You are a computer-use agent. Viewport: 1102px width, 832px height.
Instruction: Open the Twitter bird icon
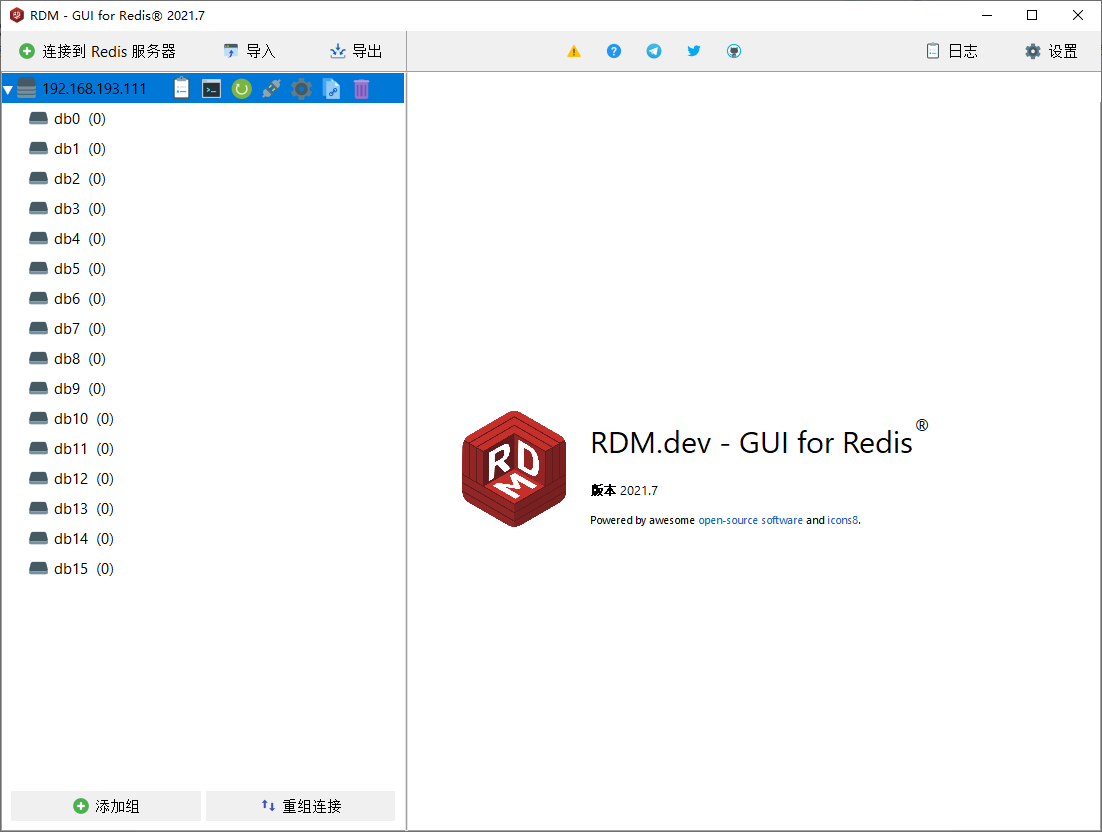pyautogui.click(x=694, y=51)
